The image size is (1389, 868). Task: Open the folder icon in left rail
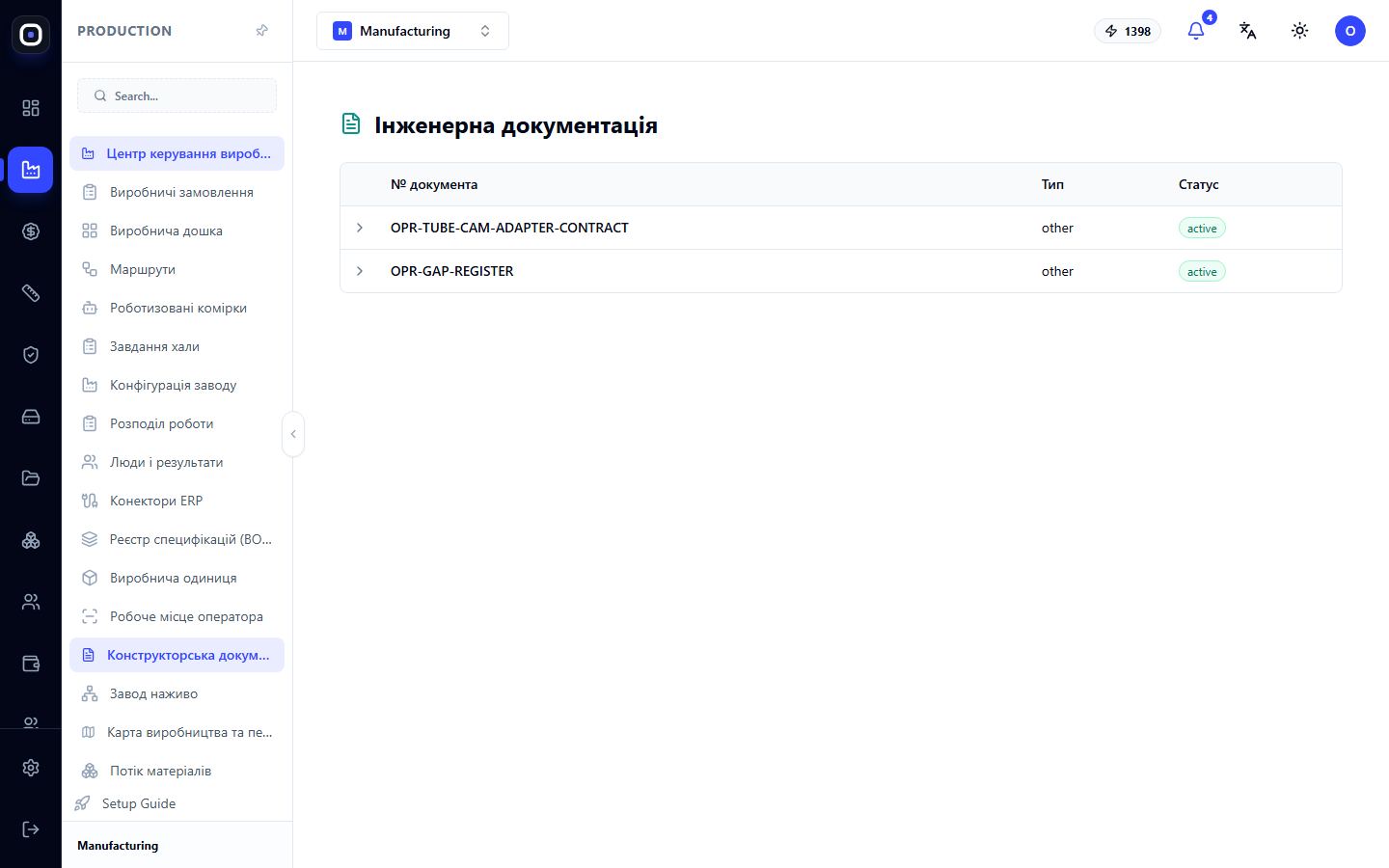31,478
